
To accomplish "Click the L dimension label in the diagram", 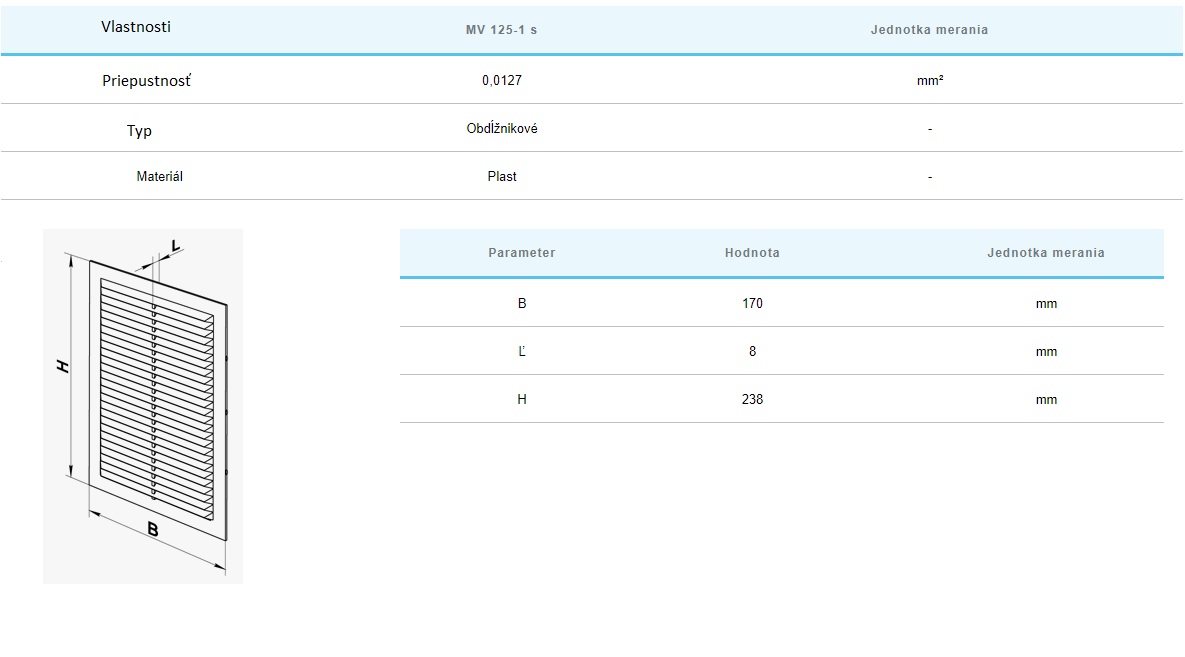I will [x=175, y=246].
